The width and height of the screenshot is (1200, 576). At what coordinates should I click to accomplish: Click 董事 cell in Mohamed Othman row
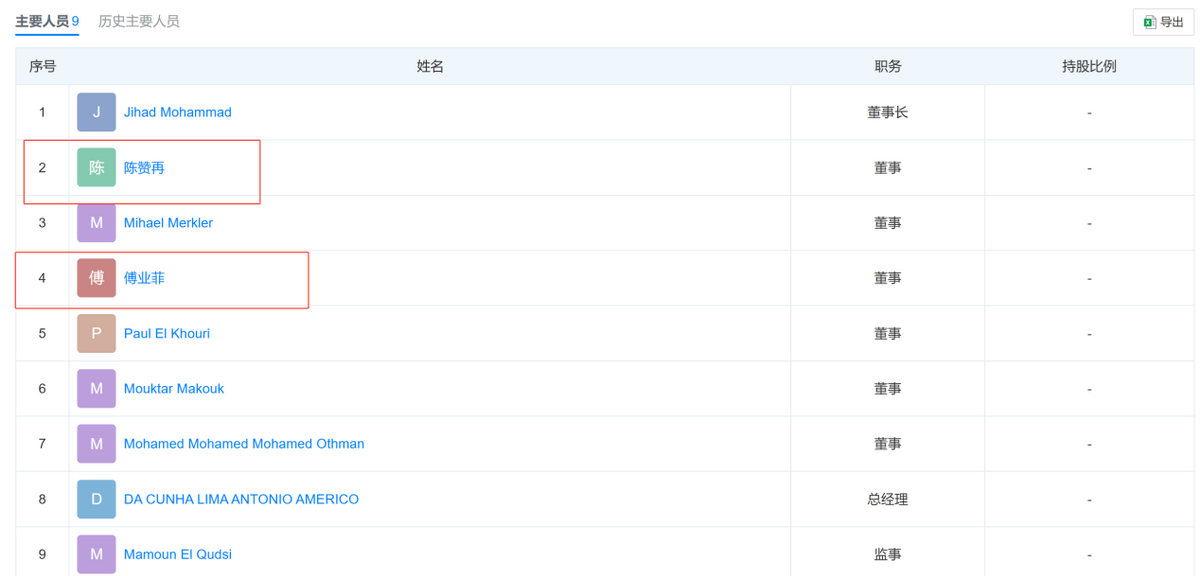tap(888, 444)
